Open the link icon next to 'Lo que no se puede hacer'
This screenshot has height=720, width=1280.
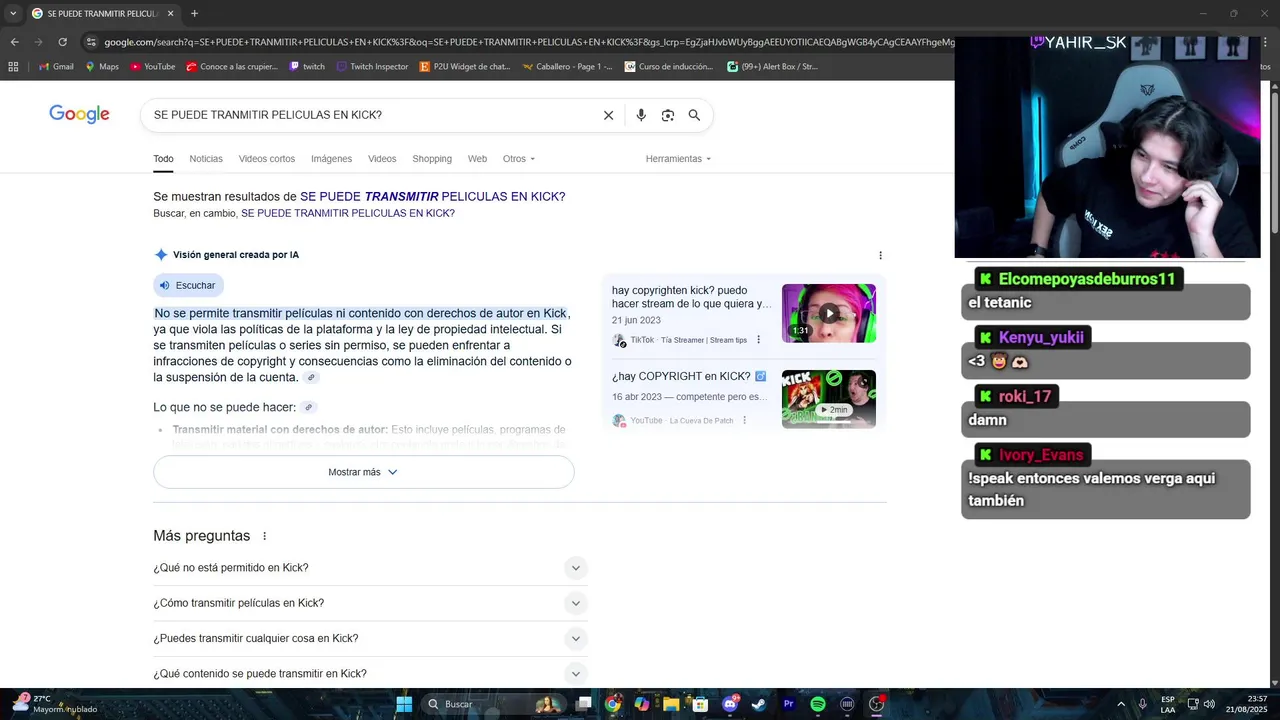[x=309, y=408]
